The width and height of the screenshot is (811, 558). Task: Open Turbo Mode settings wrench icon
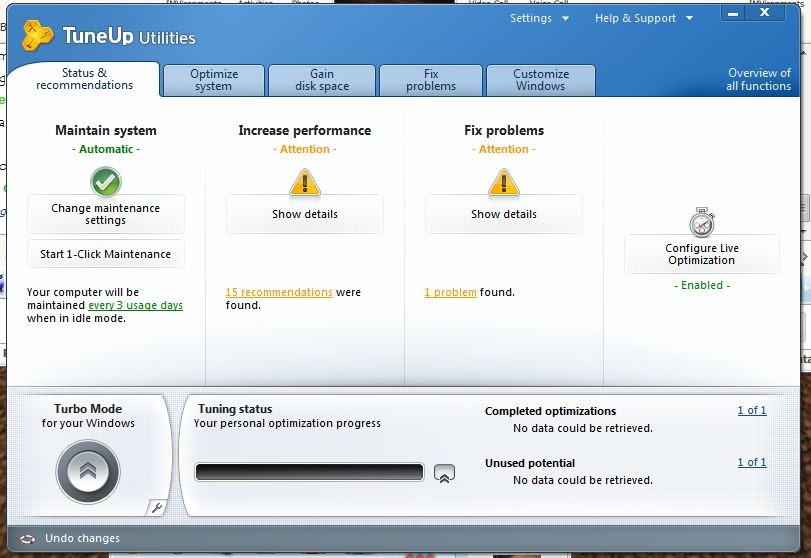(156, 508)
